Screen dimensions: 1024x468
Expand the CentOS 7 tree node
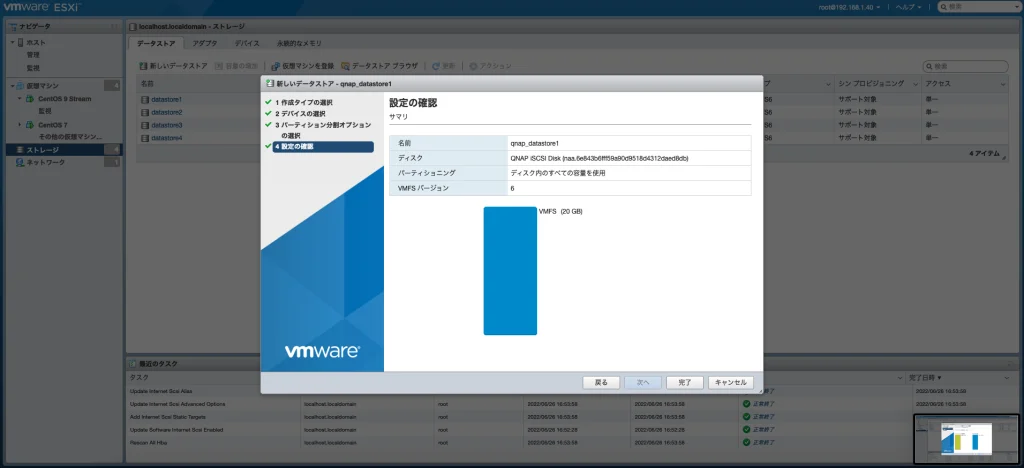click(x=20, y=124)
